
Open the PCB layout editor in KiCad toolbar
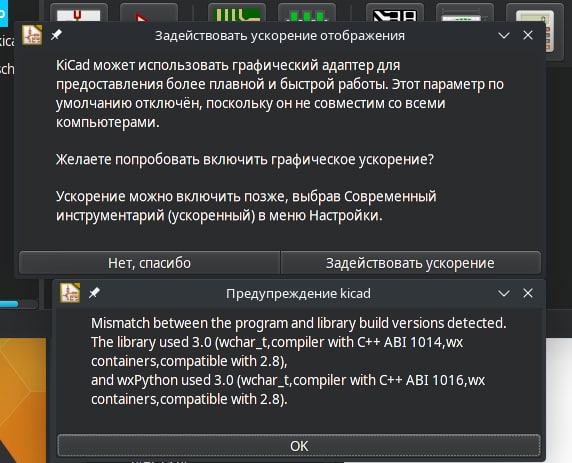click(237, 13)
